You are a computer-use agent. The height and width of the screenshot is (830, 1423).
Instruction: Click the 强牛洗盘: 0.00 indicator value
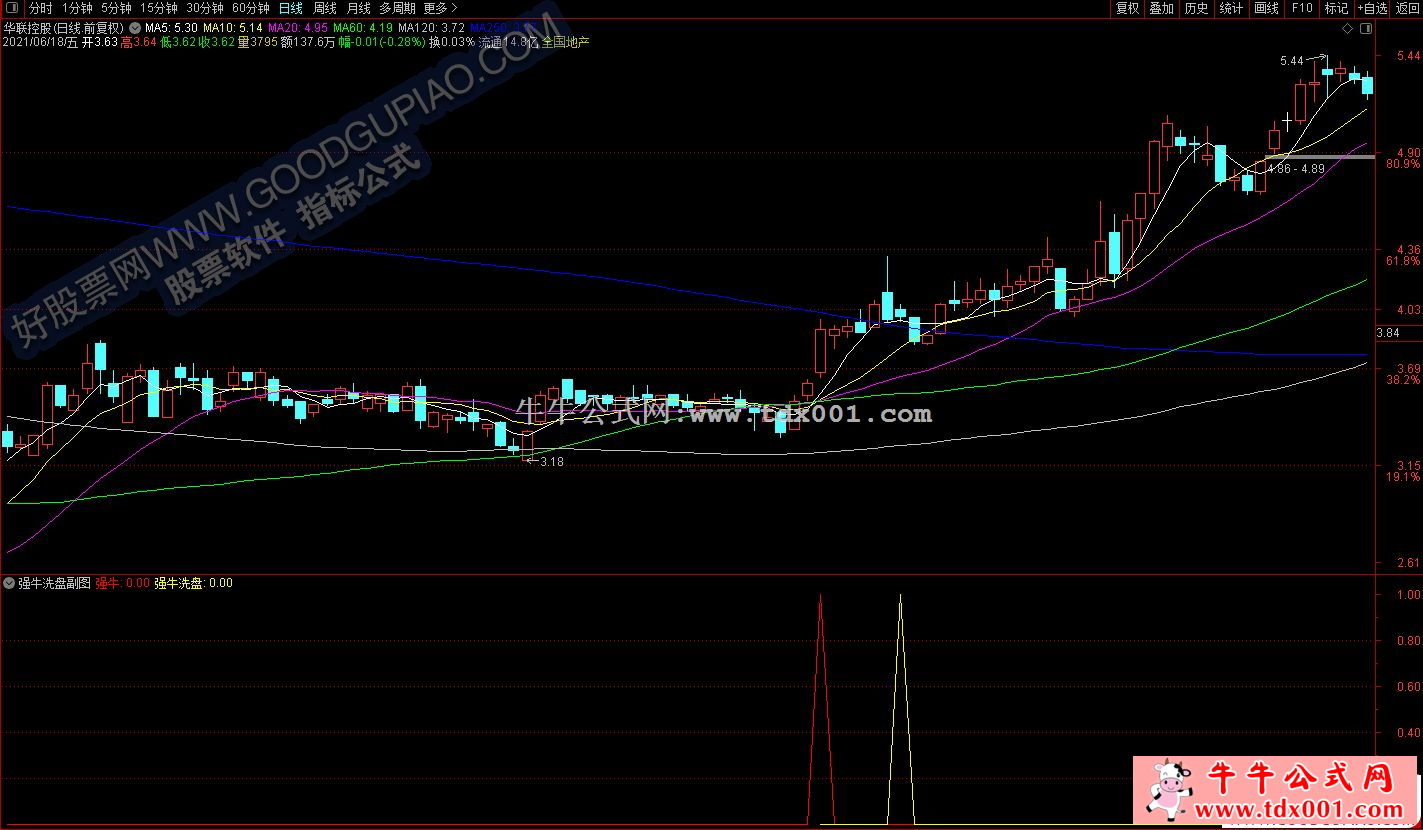click(193, 582)
